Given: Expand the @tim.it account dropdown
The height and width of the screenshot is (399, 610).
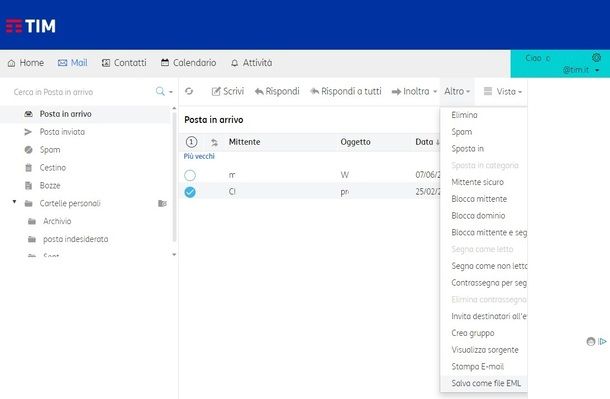Looking at the screenshot, I should pos(597,70).
